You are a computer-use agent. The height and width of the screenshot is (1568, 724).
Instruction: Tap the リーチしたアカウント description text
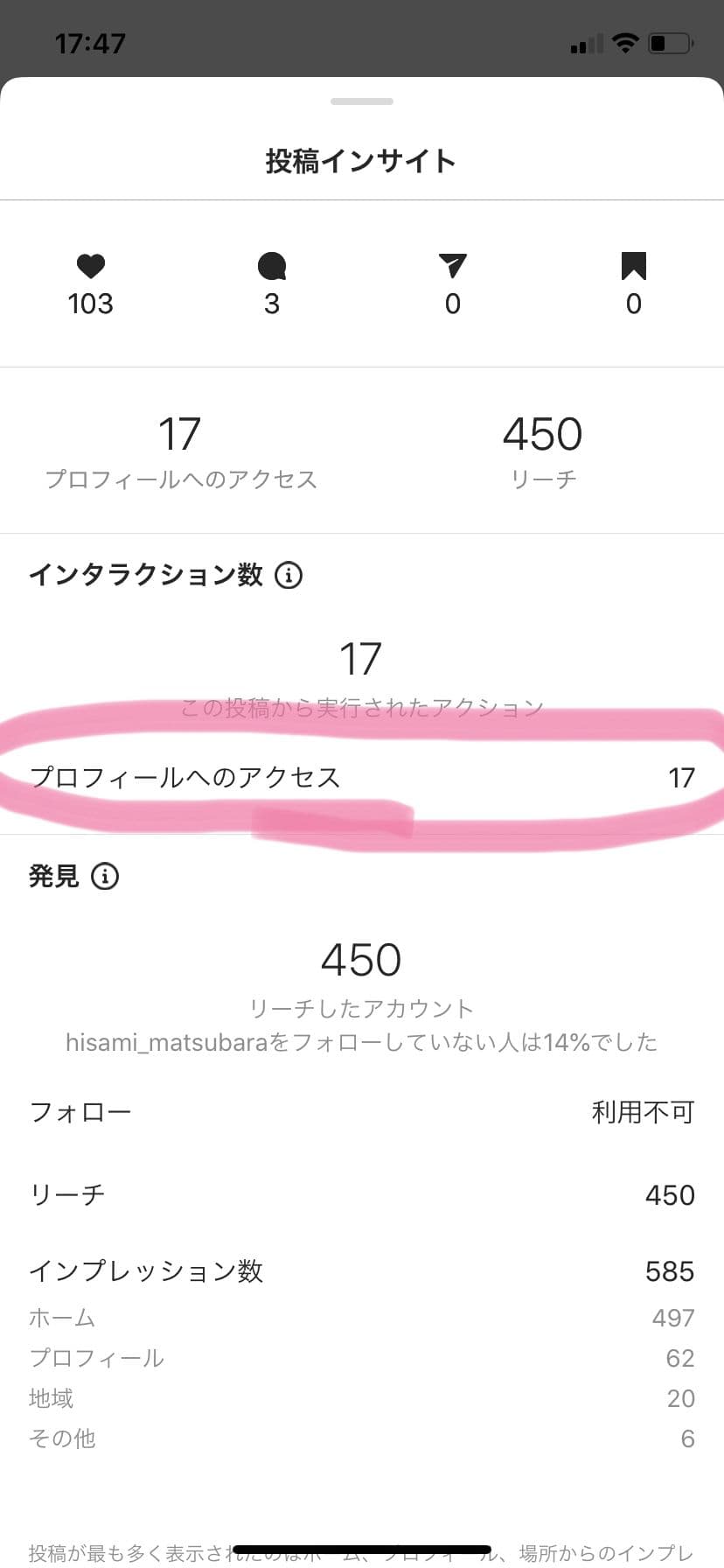point(361,1009)
